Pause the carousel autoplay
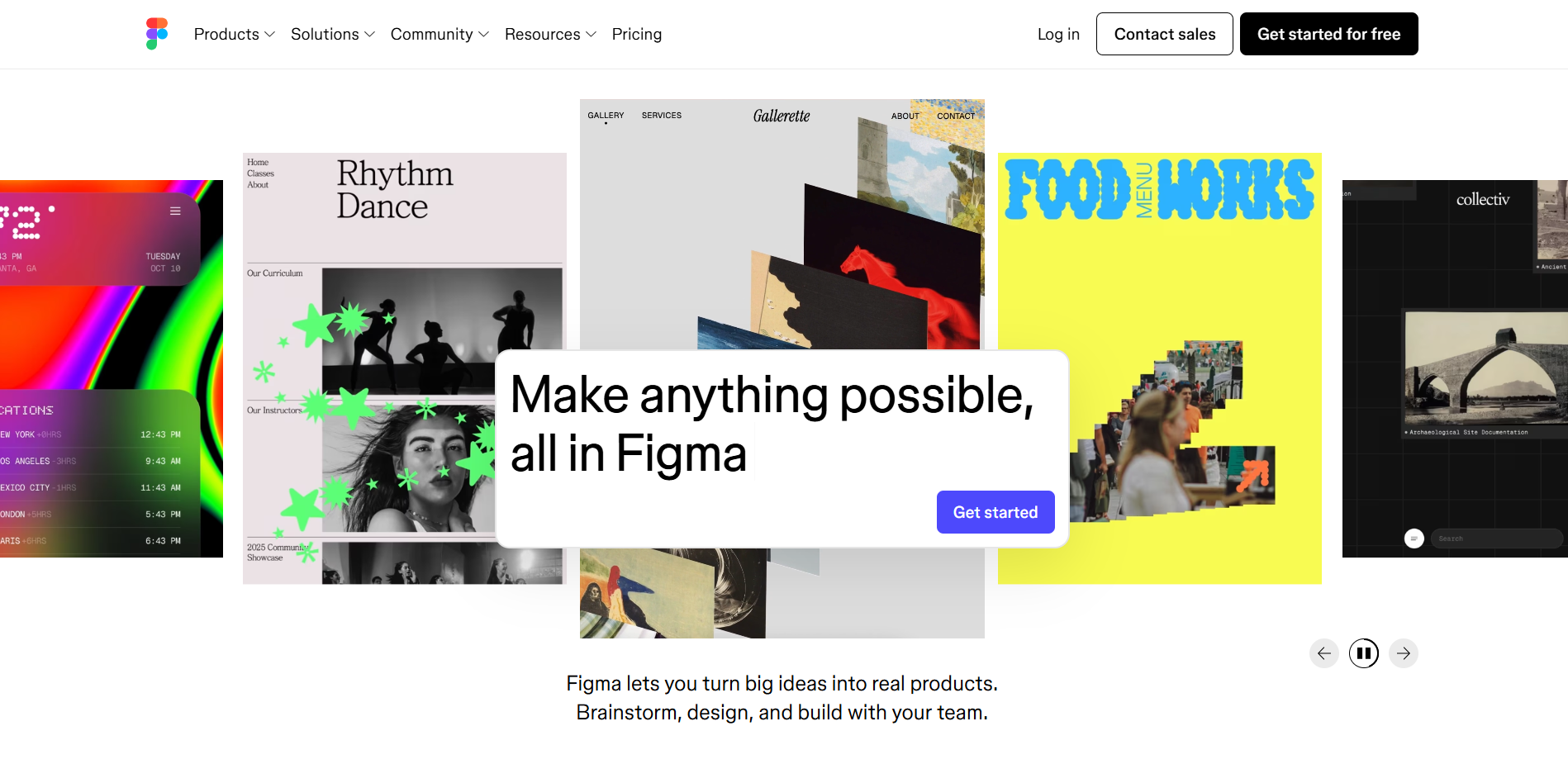1568x764 pixels. point(1364,653)
